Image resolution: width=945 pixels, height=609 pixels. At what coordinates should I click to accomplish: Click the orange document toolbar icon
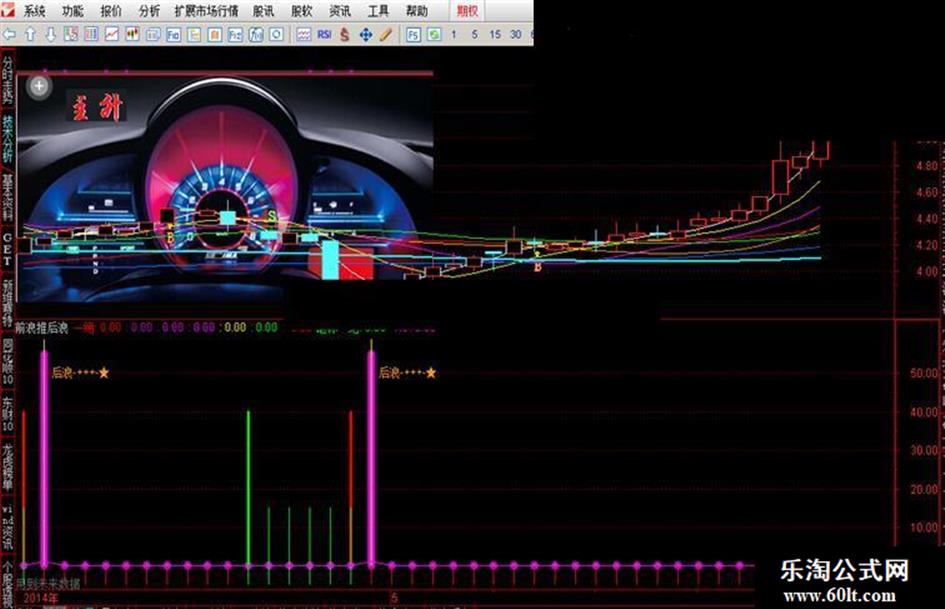click(215, 34)
